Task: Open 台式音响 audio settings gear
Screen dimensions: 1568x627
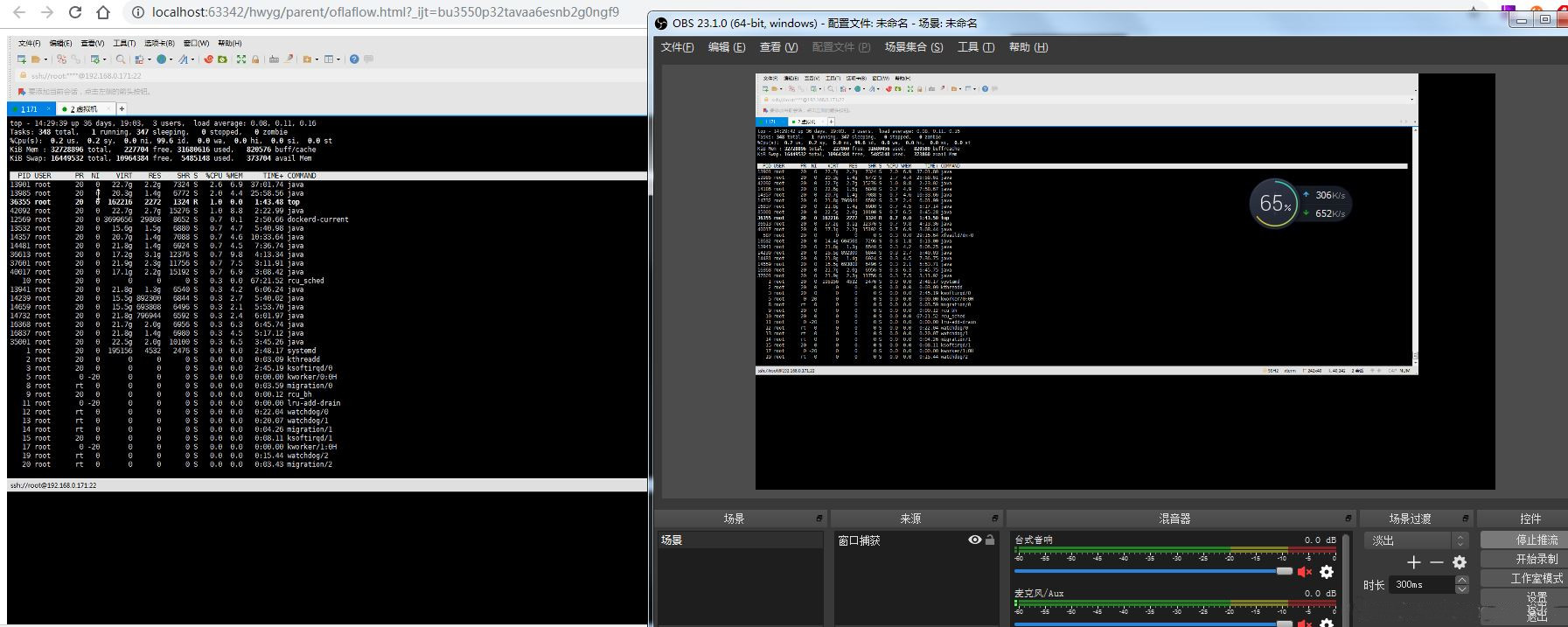Action: click(x=1327, y=572)
